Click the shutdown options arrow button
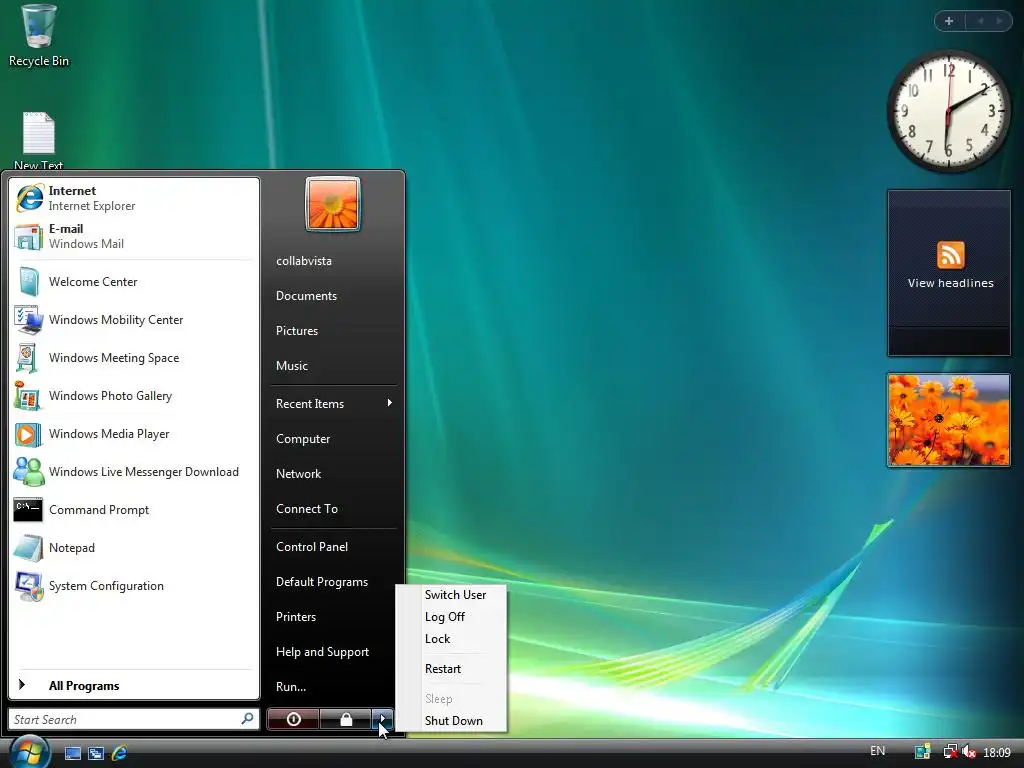The width and height of the screenshot is (1024, 768). [x=383, y=719]
